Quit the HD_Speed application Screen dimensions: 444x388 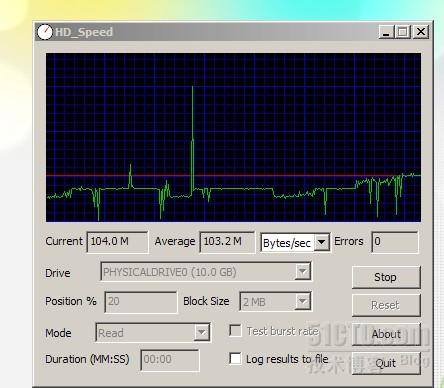pyautogui.click(x=386, y=363)
